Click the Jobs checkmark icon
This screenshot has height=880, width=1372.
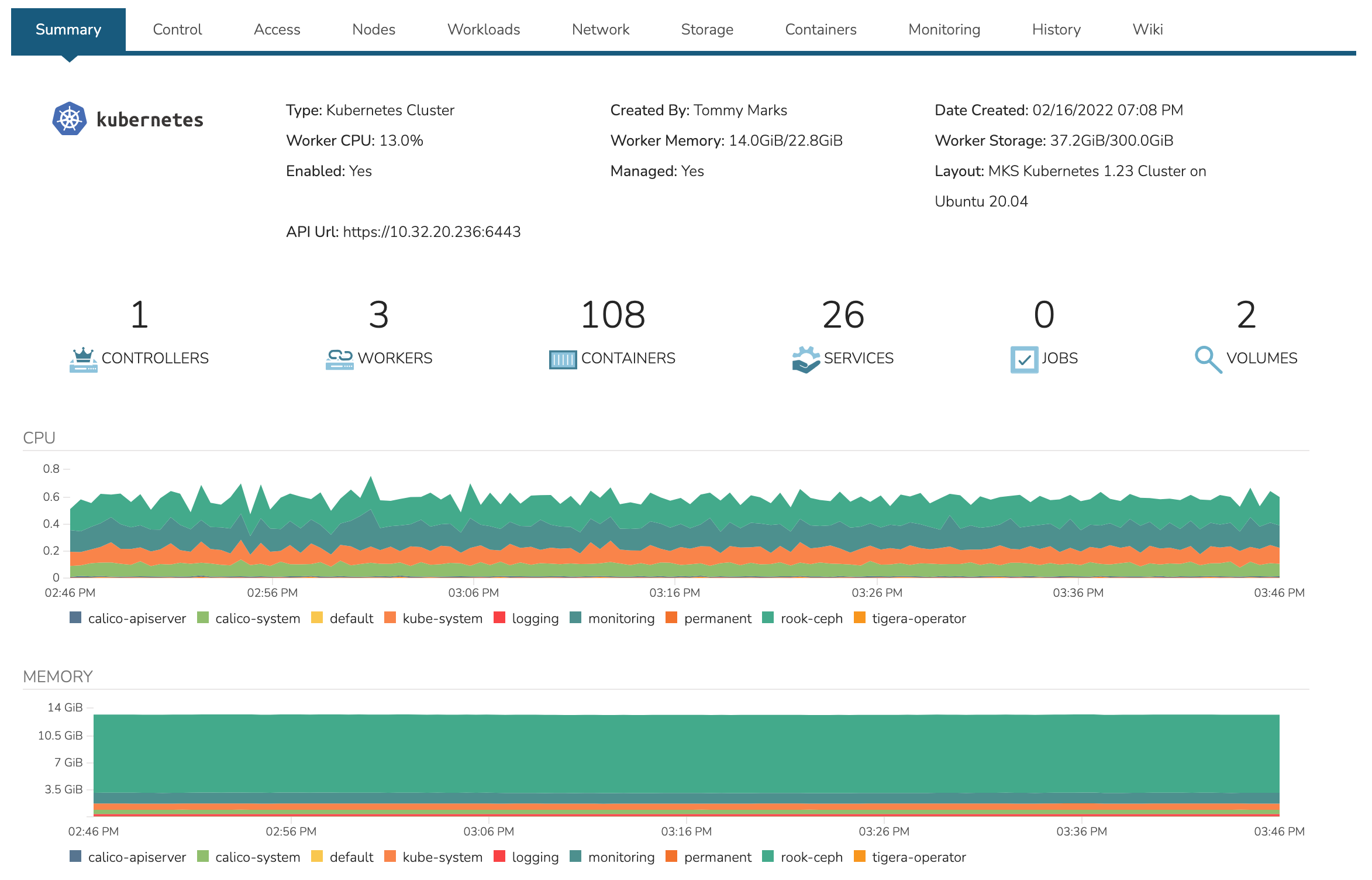[x=1024, y=359]
